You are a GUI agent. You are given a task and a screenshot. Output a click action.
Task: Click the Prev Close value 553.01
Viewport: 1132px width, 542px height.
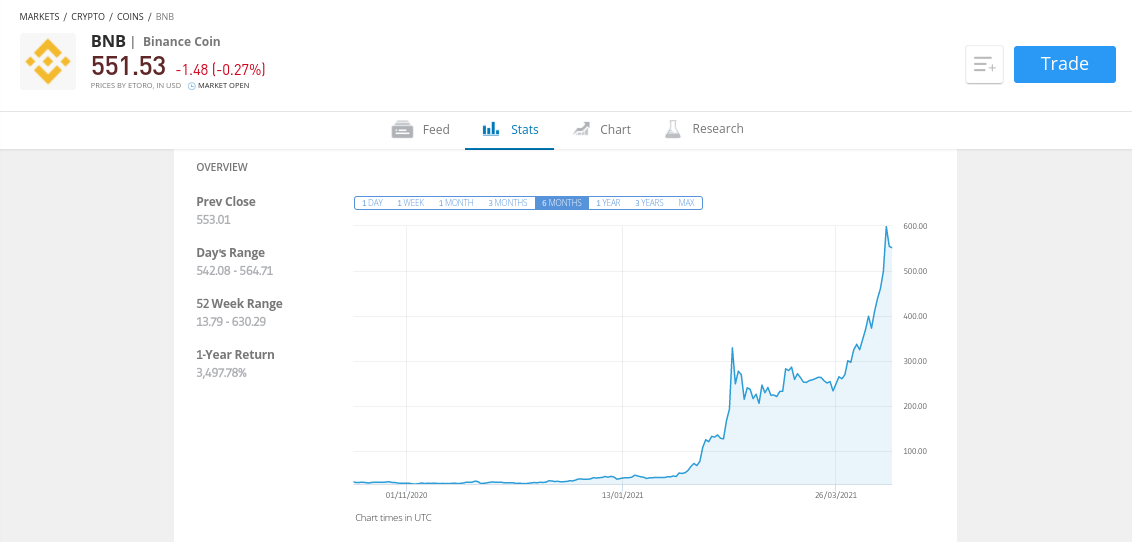[x=213, y=219]
